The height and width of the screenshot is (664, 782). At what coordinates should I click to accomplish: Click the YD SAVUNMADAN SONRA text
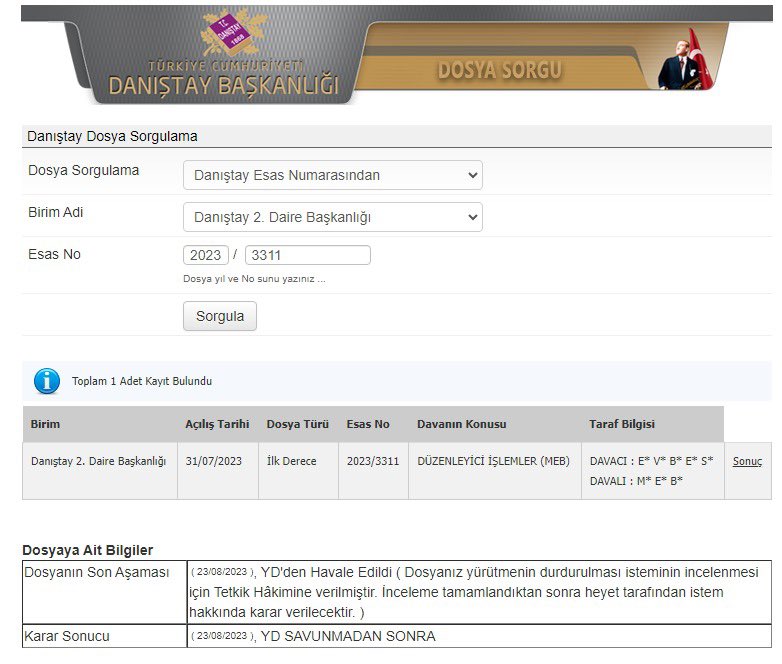tap(348, 636)
